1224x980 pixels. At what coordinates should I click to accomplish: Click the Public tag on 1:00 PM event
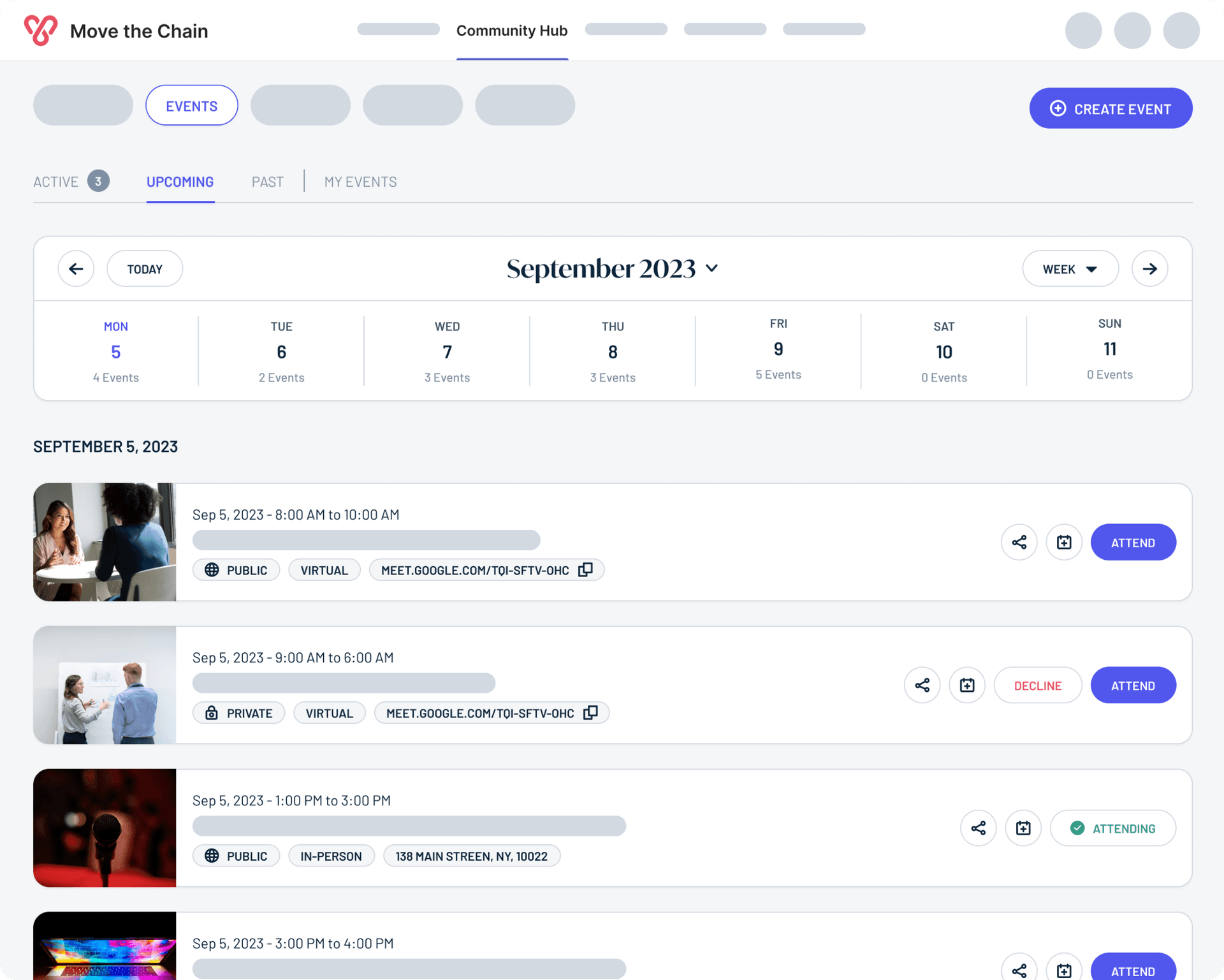(236, 855)
